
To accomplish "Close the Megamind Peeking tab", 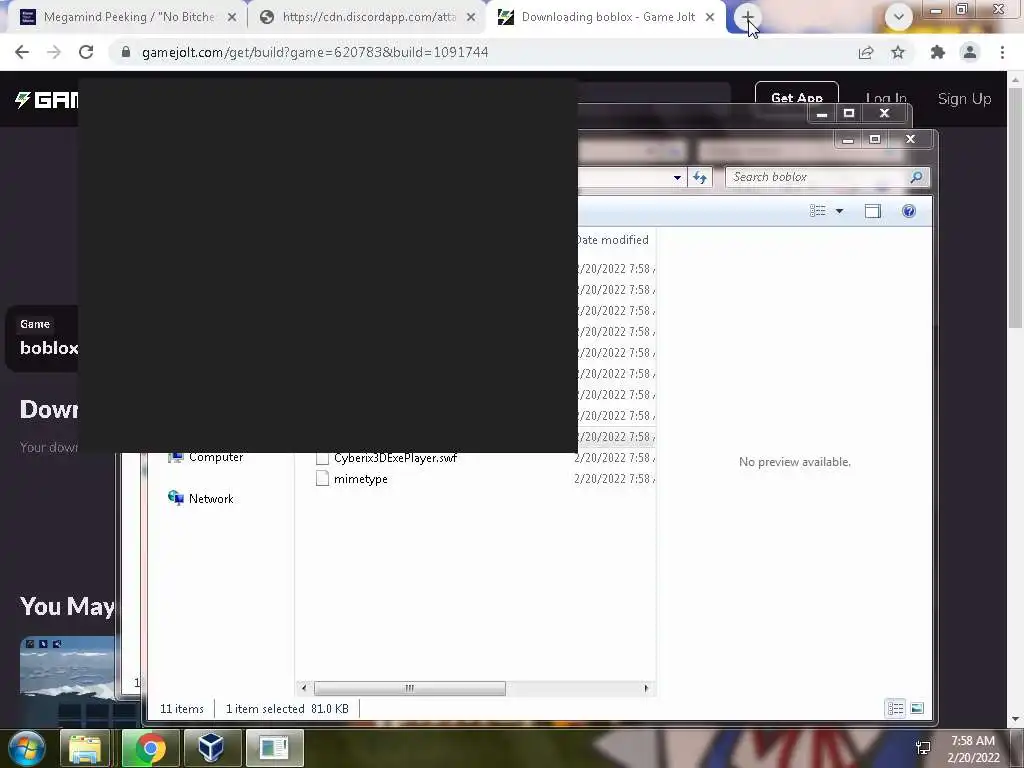I will click(232, 18).
